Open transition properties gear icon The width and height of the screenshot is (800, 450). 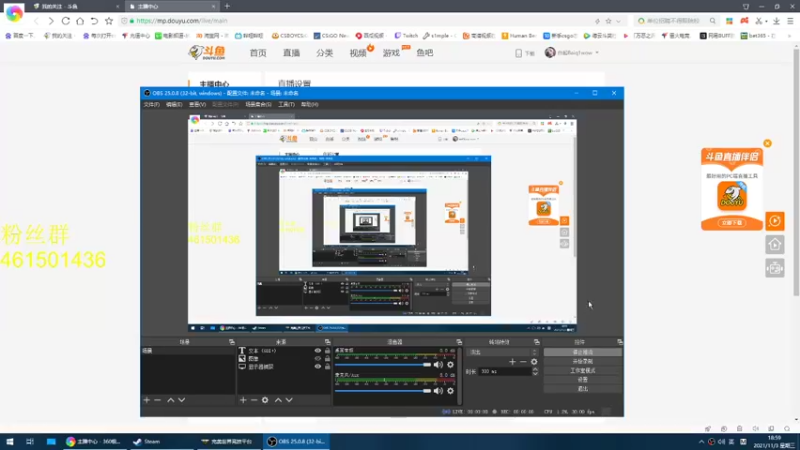(534, 362)
